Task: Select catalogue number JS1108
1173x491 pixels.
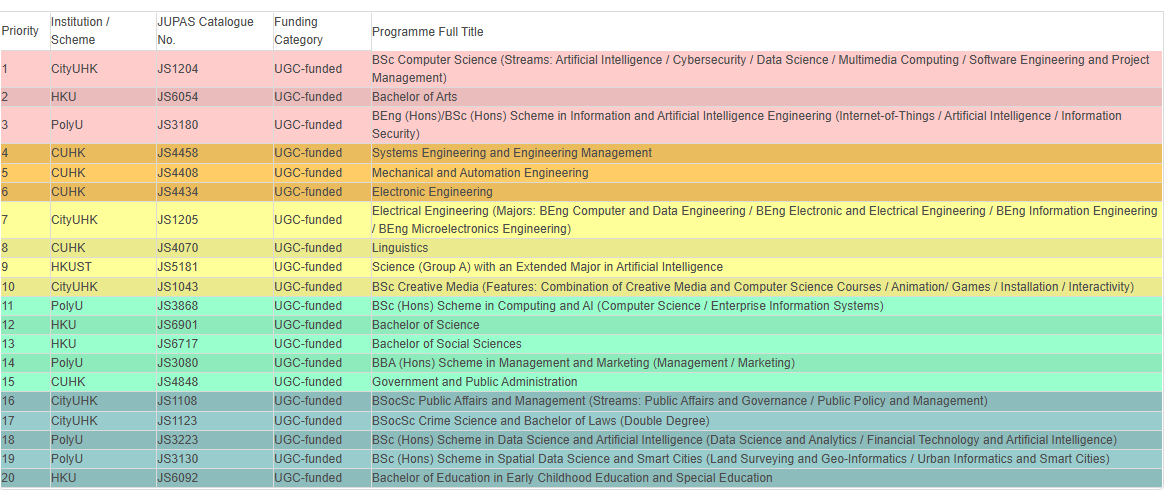Action: click(177, 401)
